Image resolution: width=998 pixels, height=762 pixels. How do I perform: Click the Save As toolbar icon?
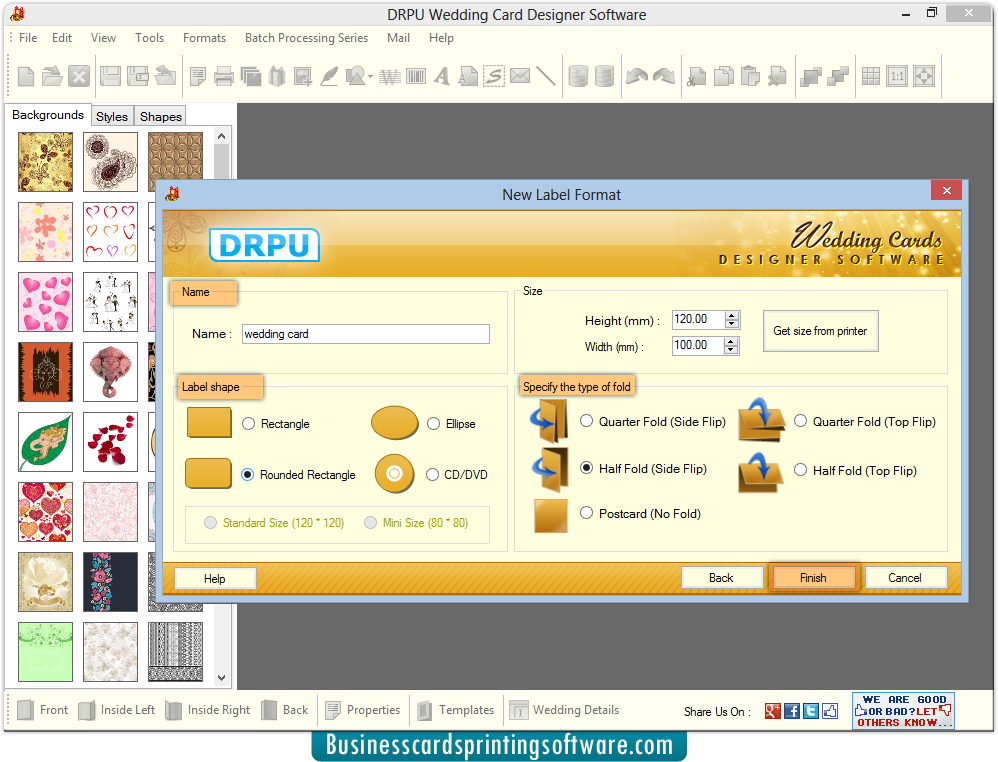[x=137, y=76]
